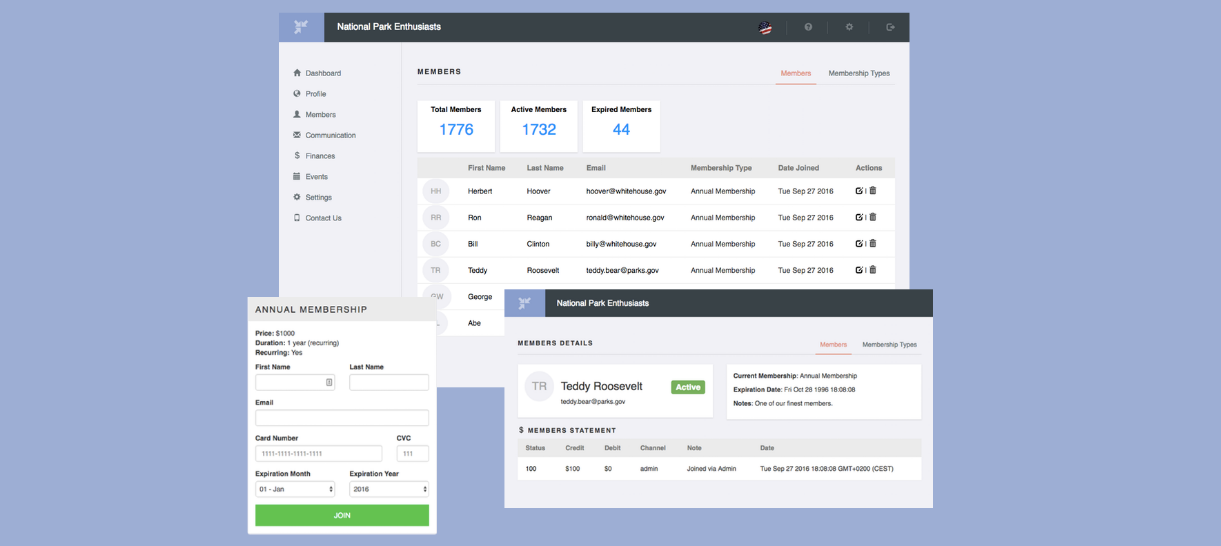Delete member Ron Reagan
Viewport: 1221px width, 546px height.
873,217
